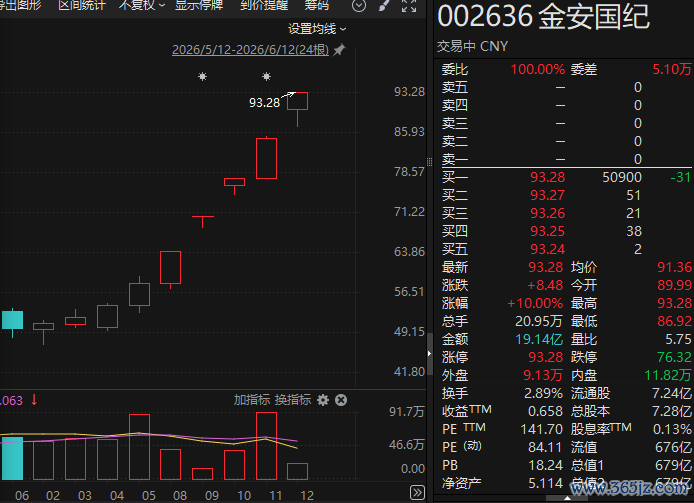Image resolution: width=694 pixels, height=503 pixels.
Task: Click the second info marker above the chart
Action: pos(266,77)
